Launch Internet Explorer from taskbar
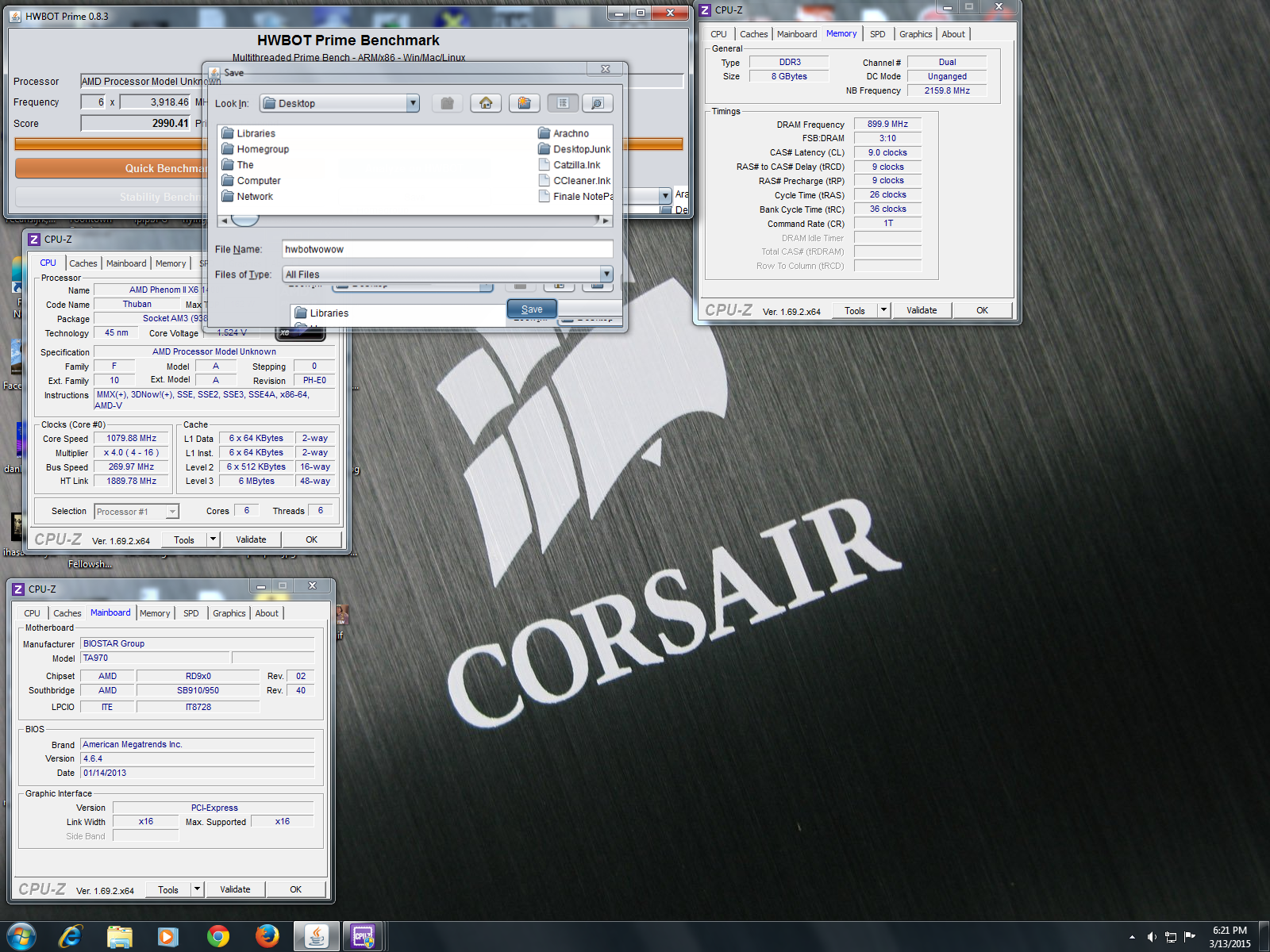The height and width of the screenshot is (952, 1270). (x=71, y=936)
